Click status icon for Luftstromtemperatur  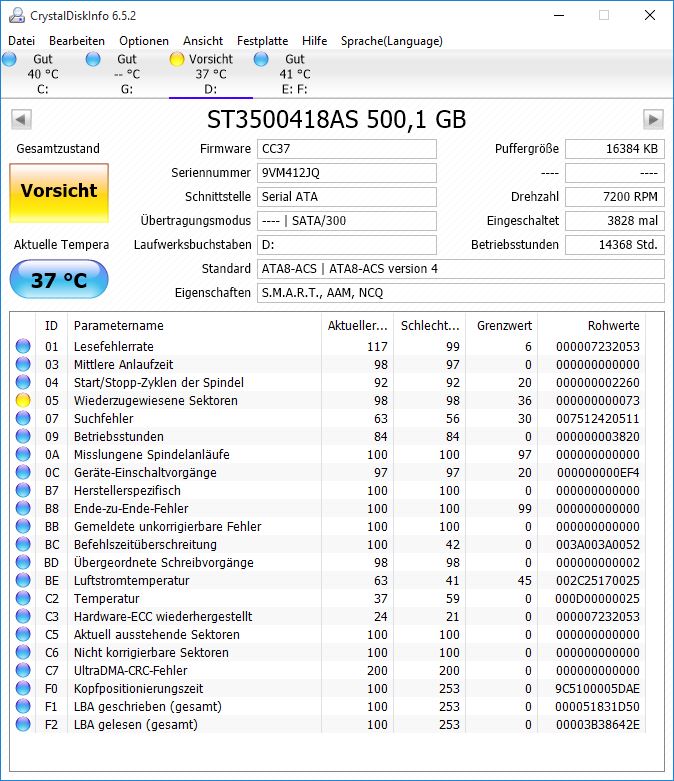pos(23,580)
